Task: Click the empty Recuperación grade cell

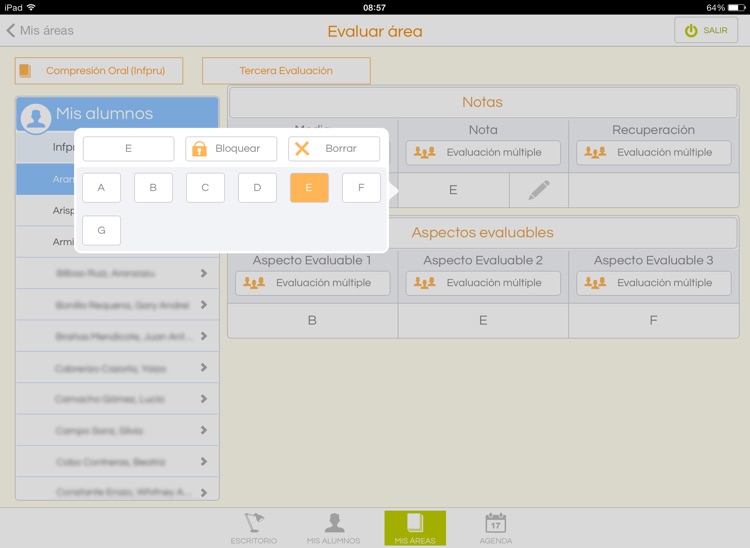Action: click(x=653, y=190)
